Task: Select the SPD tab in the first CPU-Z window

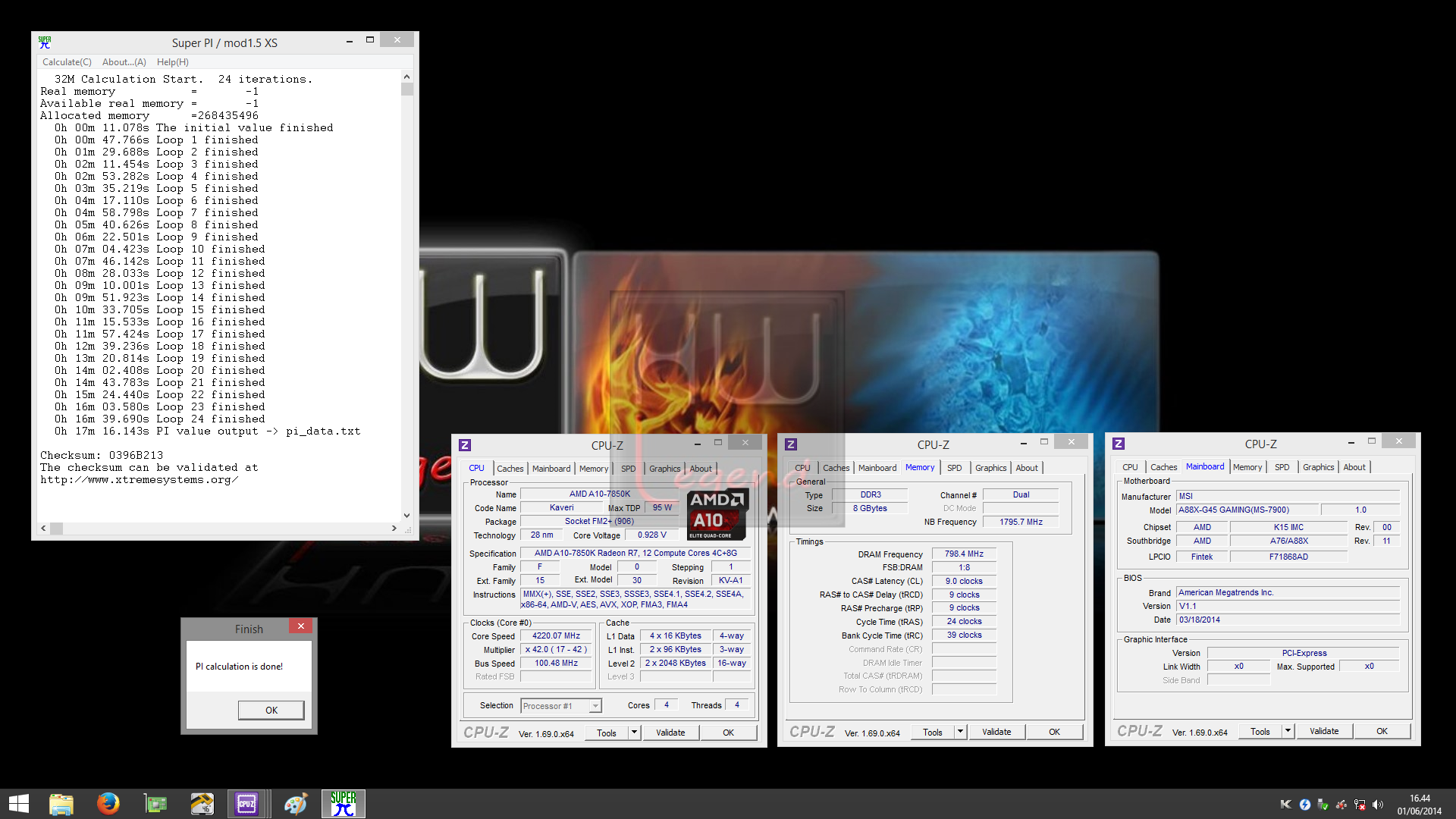Action: pyautogui.click(x=628, y=469)
